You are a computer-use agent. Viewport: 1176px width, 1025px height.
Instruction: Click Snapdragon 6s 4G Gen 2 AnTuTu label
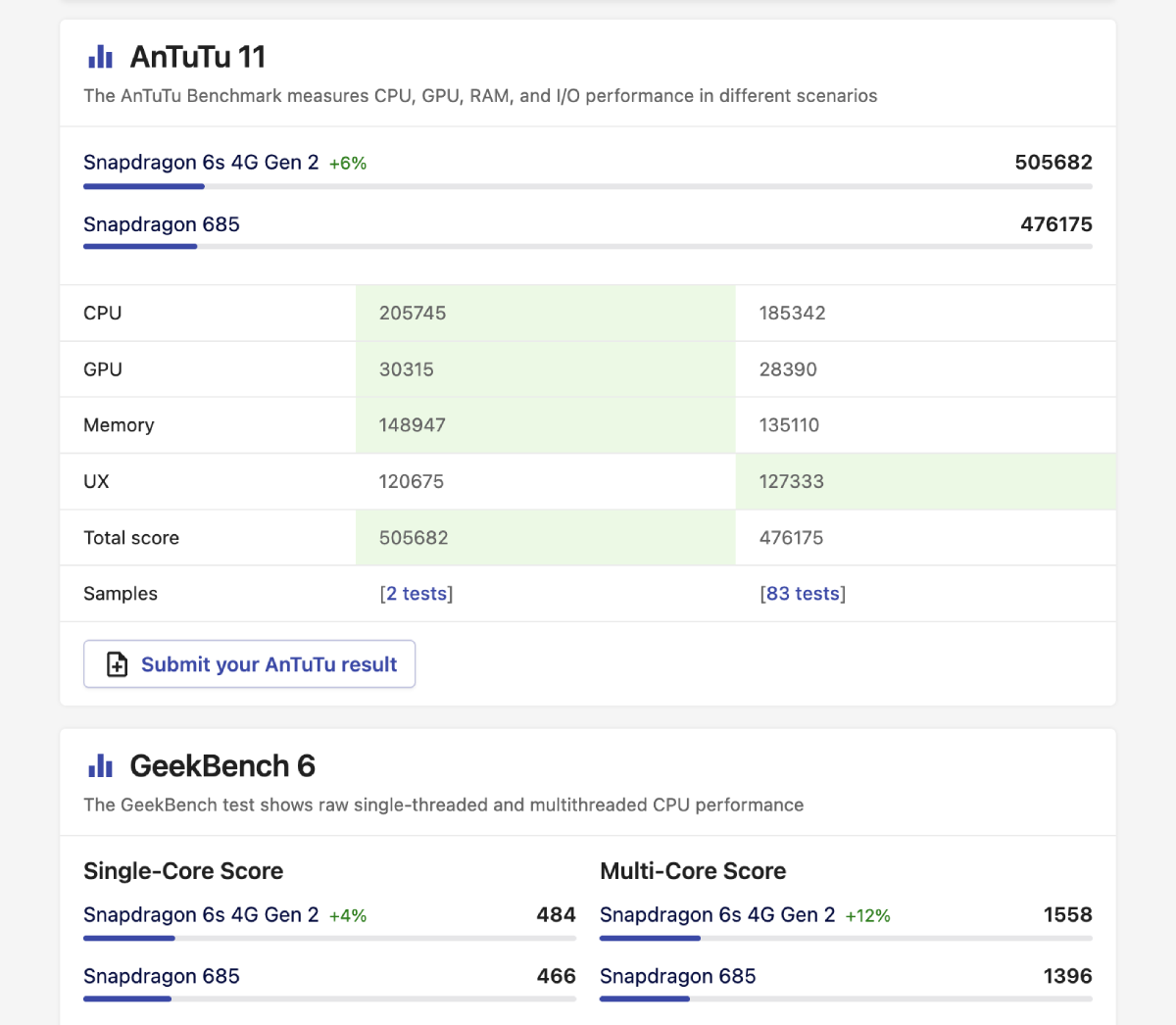pyautogui.click(x=201, y=163)
